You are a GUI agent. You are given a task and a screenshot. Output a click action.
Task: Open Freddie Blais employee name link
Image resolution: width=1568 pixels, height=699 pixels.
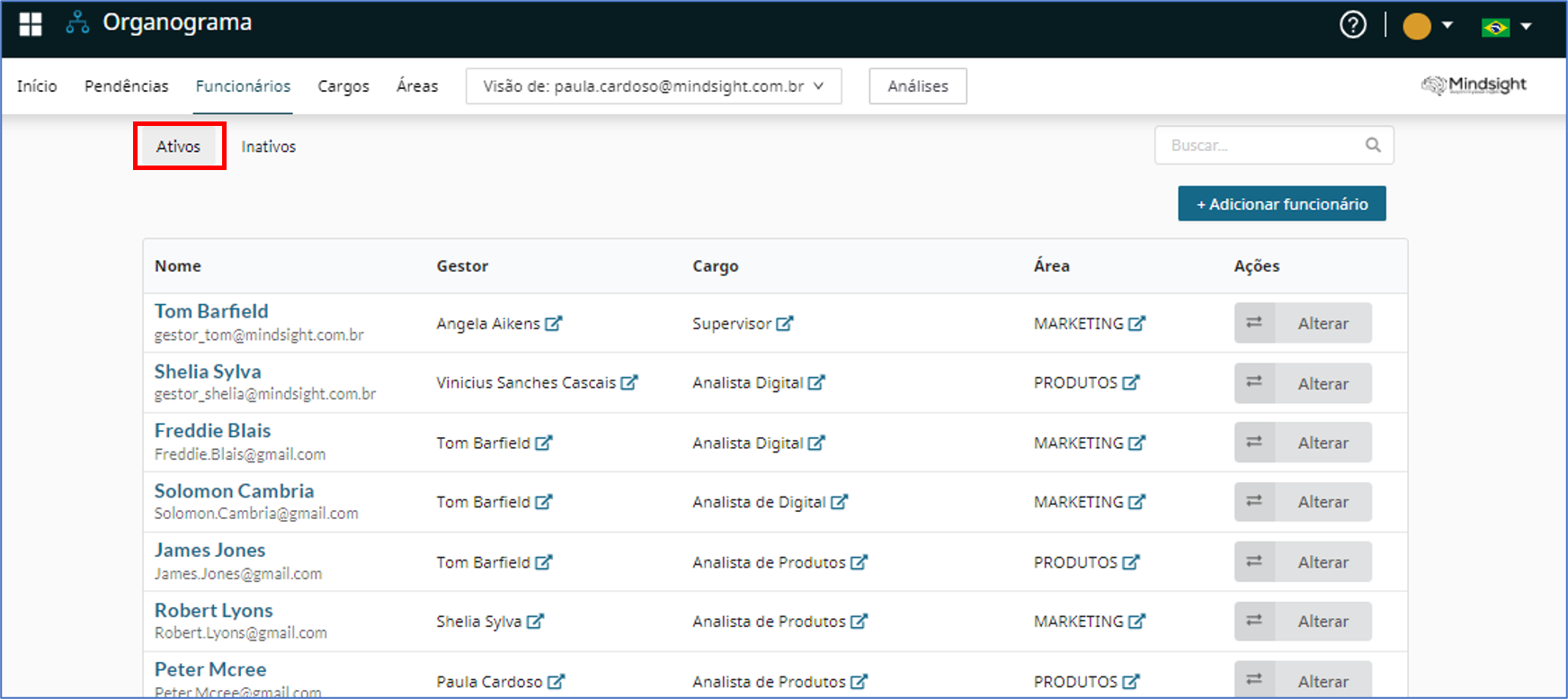pyautogui.click(x=212, y=431)
